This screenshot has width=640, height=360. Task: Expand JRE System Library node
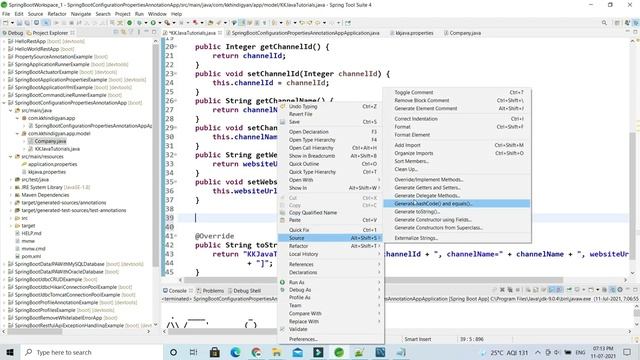point(11,187)
